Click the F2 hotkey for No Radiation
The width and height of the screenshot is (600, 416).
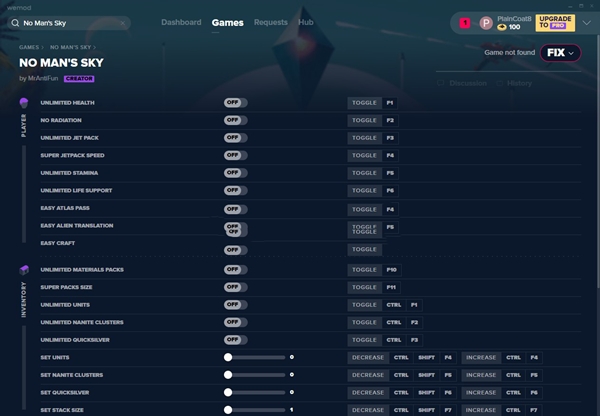(x=390, y=120)
